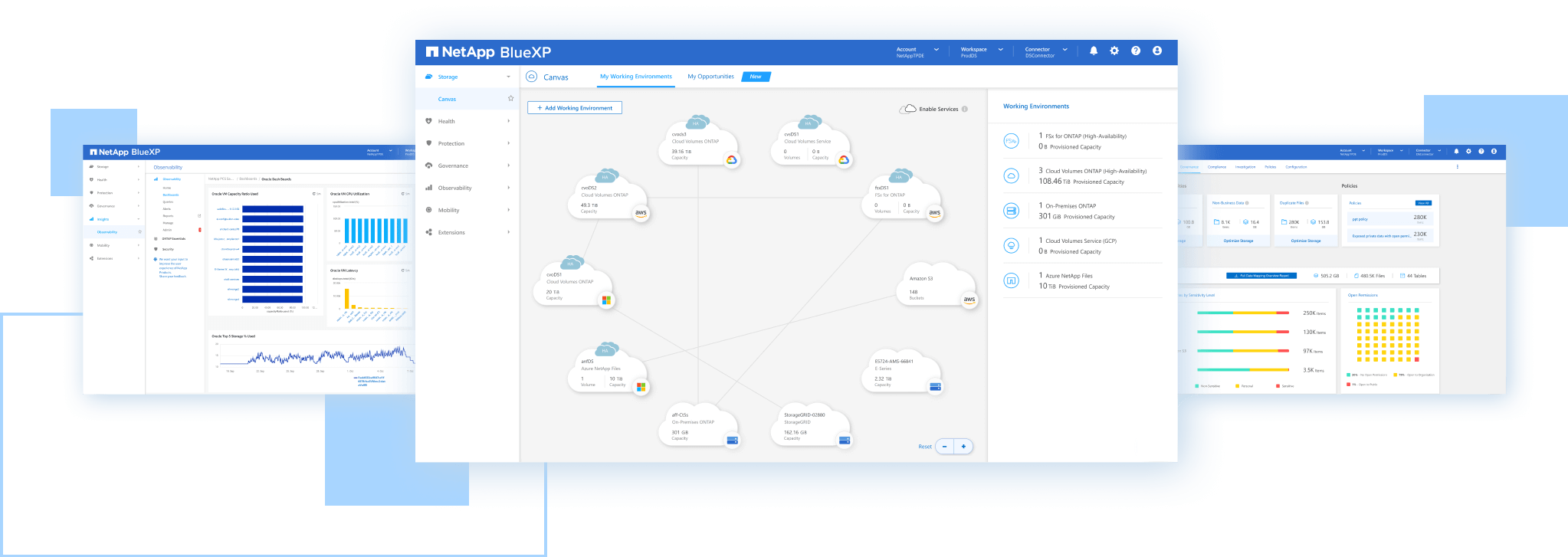Click Cloud Volumes Service GCP panel icon

point(1011,245)
